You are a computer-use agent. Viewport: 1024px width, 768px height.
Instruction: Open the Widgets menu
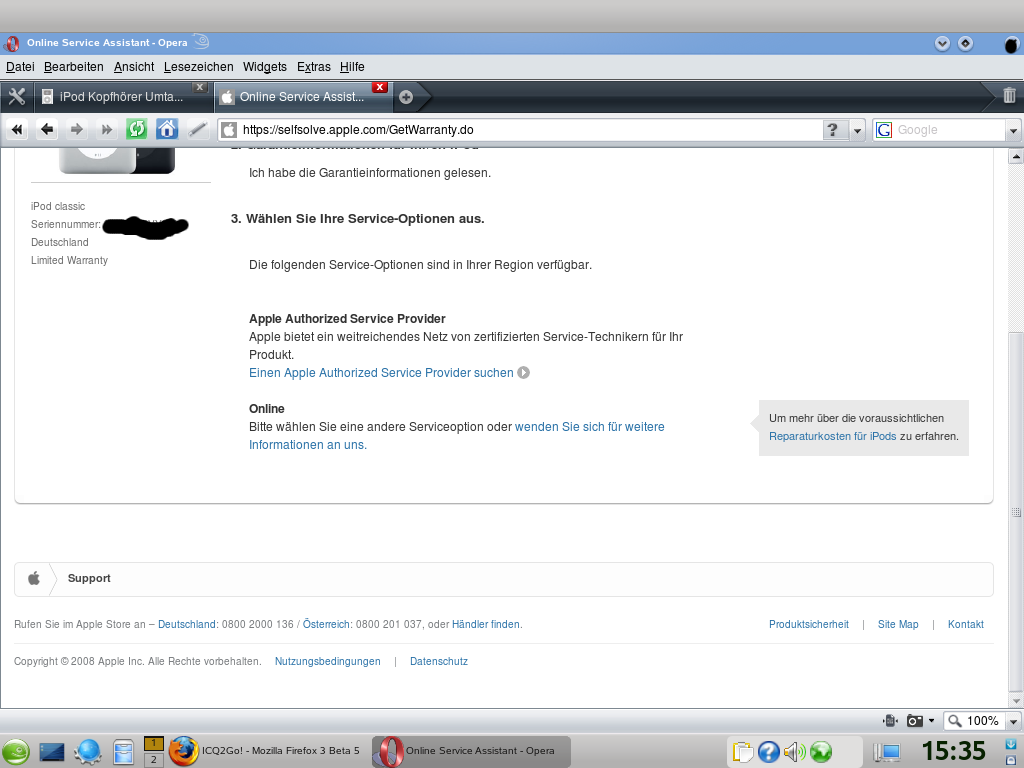[x=264, y=67]
